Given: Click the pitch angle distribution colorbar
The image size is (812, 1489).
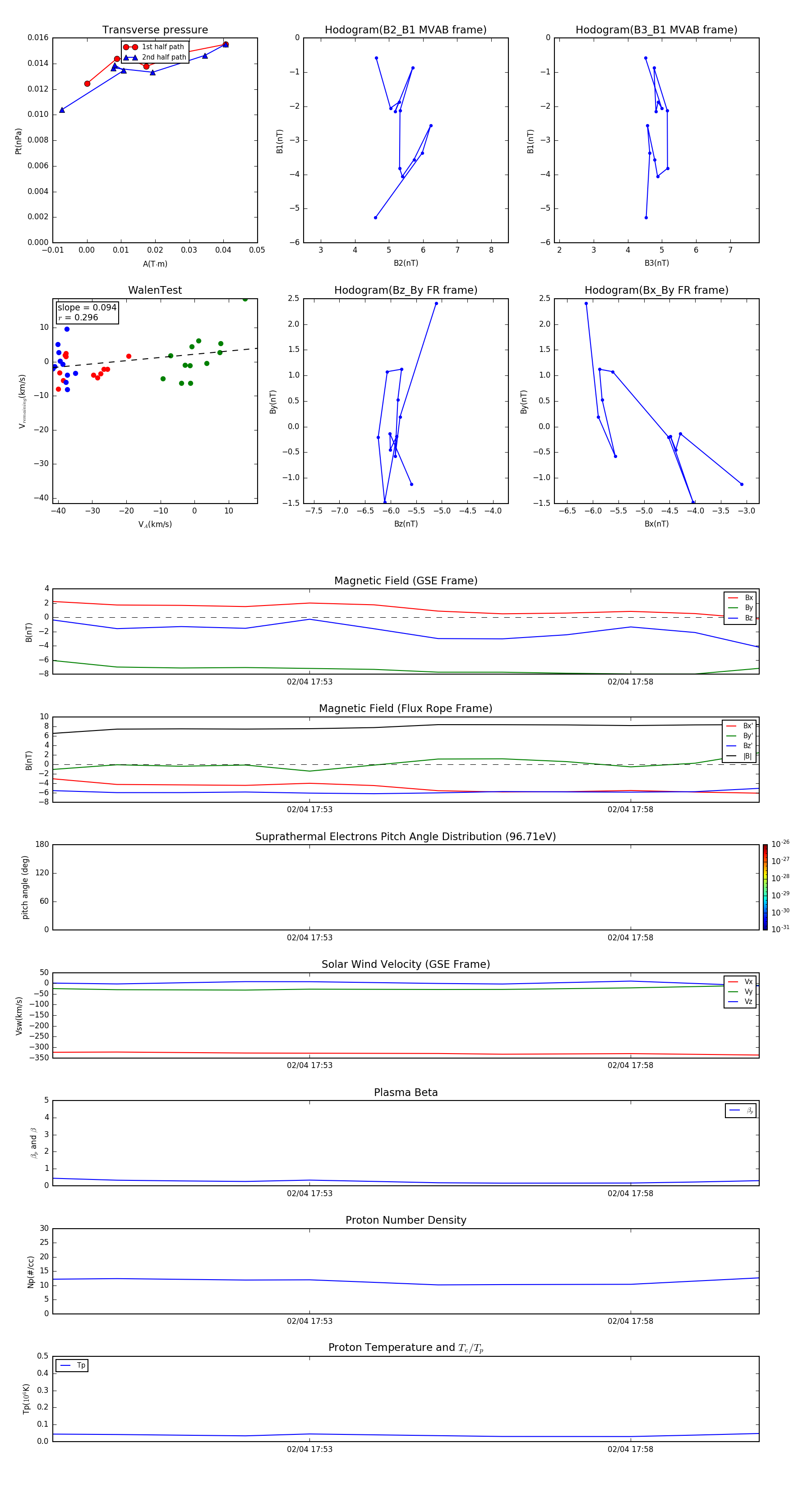Looking at the screenshot, I should click(765, 887).
